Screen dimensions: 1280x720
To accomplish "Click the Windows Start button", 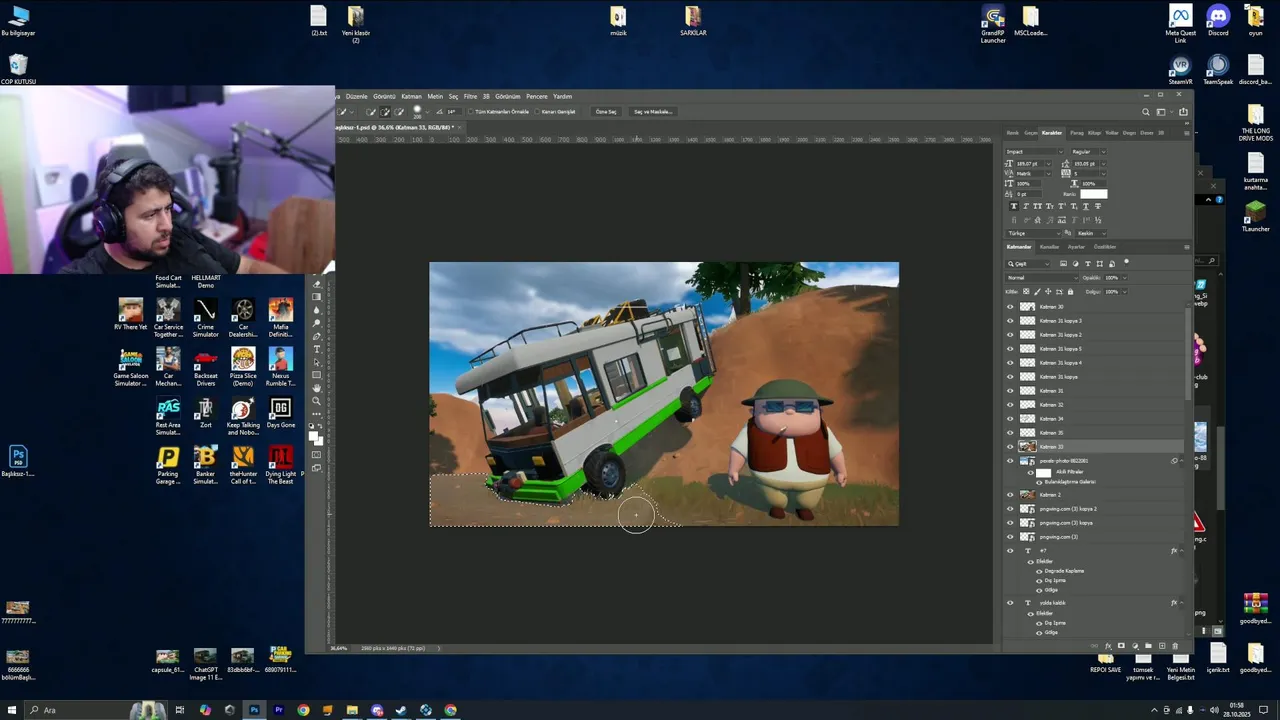I will coord(12,710).
